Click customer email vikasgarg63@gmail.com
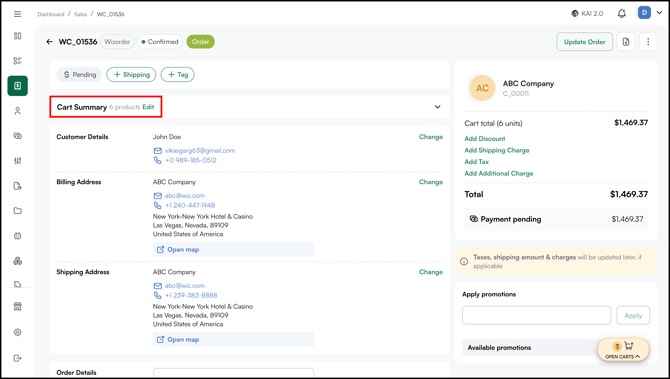This screenshot has width=670, height=379. (200, 150)
